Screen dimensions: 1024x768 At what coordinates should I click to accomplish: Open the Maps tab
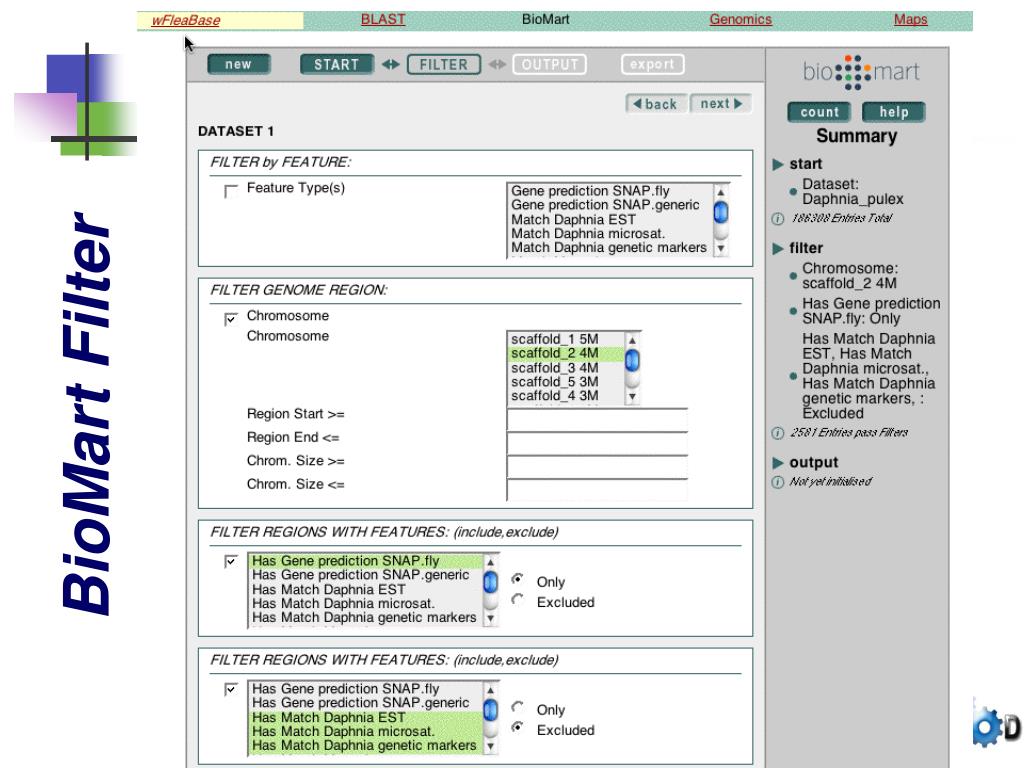click(x=910, y=20)
